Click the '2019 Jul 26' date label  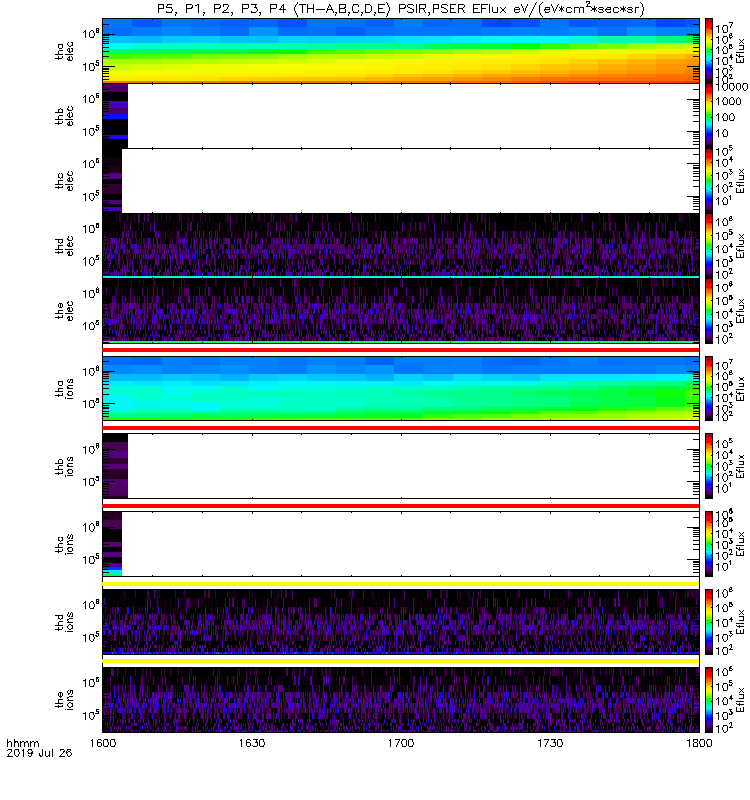coord(39,753)
